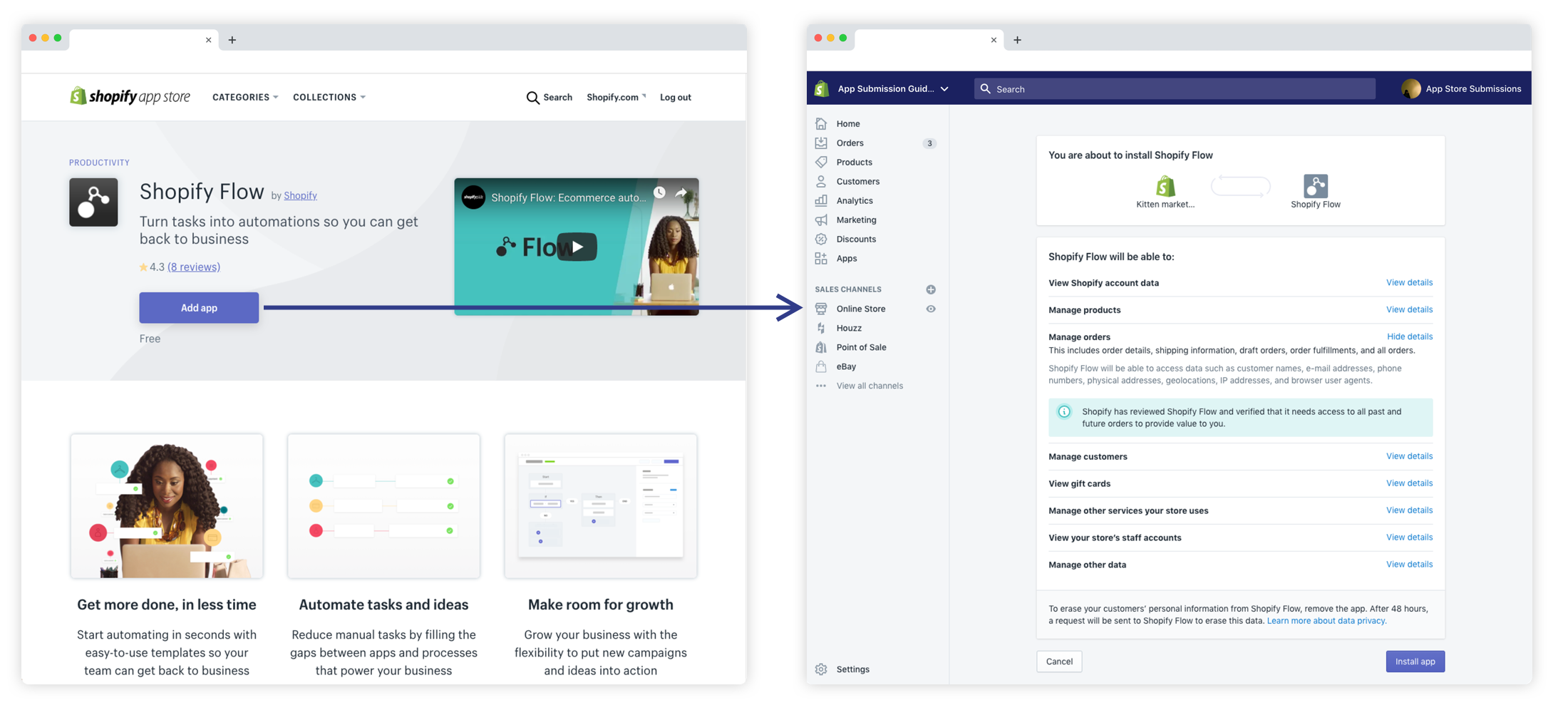Click the Shopify Flow icon in install card
Screen dimensions: 1568x725
click(x=1316, y=186)
